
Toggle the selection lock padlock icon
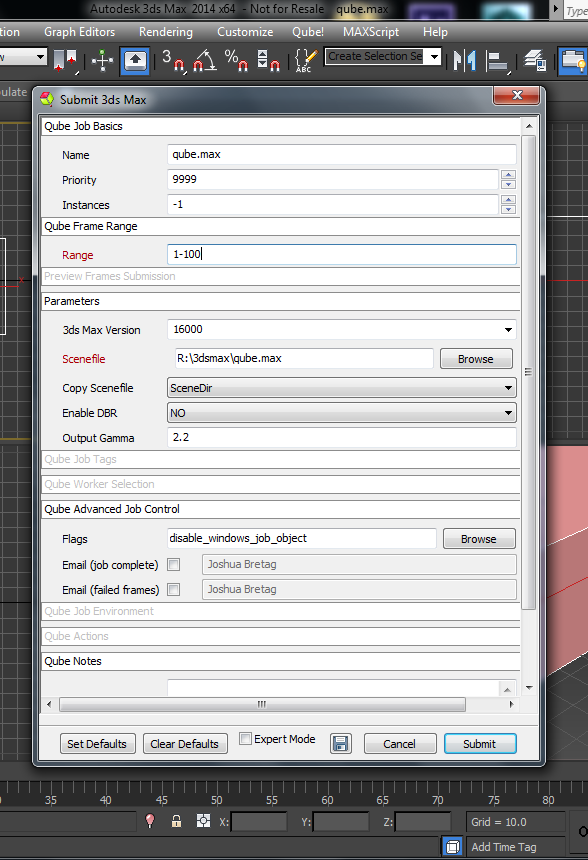tap(176, 821)
